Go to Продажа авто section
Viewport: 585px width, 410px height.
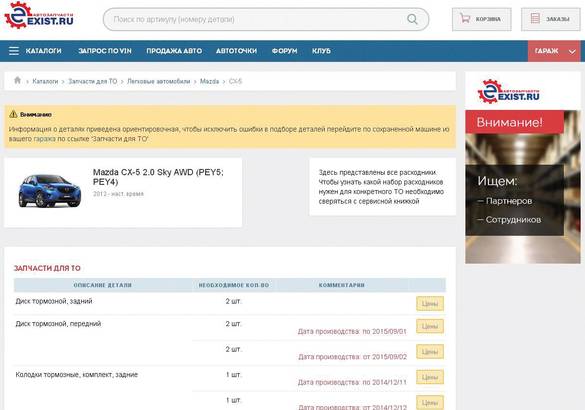coord(174,51)
